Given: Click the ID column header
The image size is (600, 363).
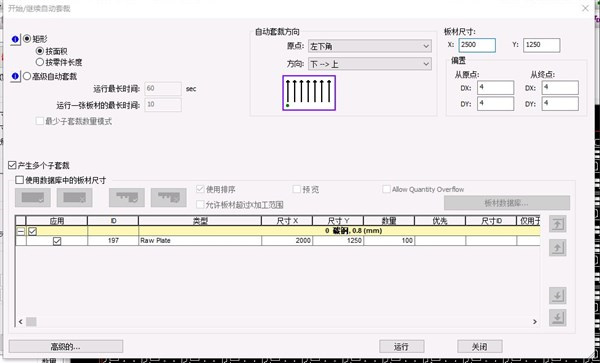Looking at the screenshot, I should click(113, 221).
